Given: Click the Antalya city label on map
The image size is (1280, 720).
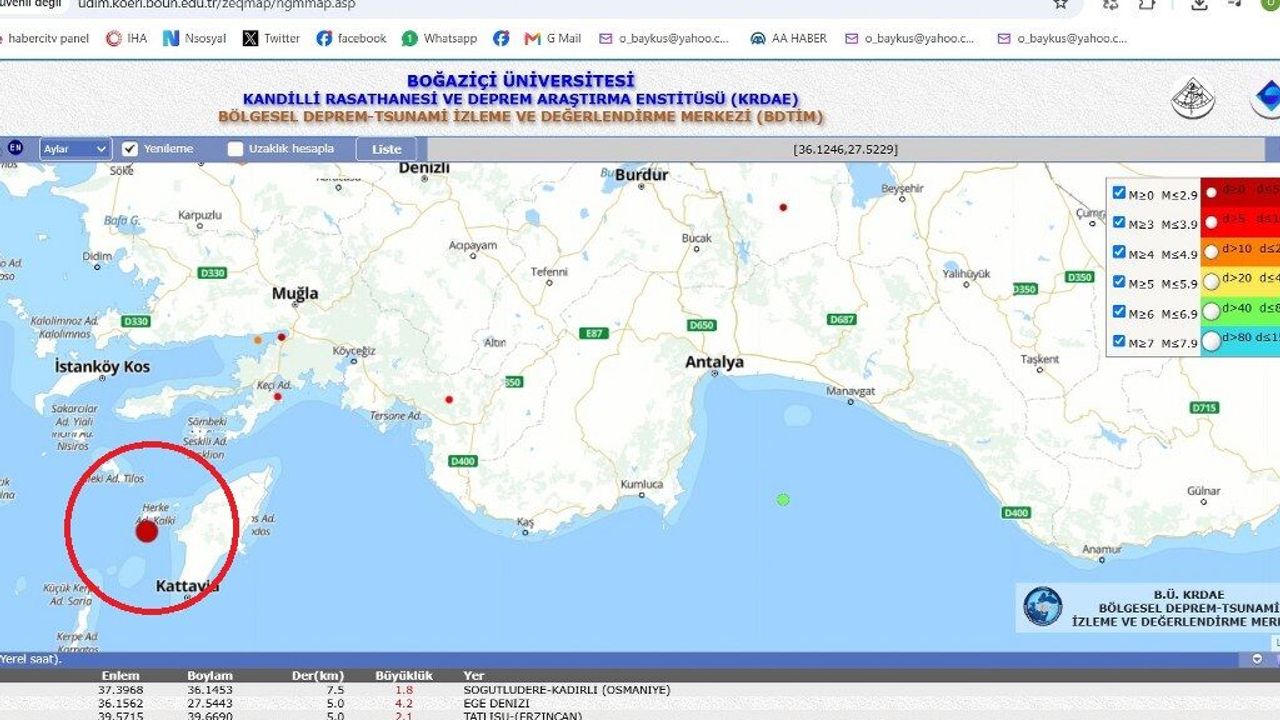Looking at the screenshot, I should (x=714, y=362).
